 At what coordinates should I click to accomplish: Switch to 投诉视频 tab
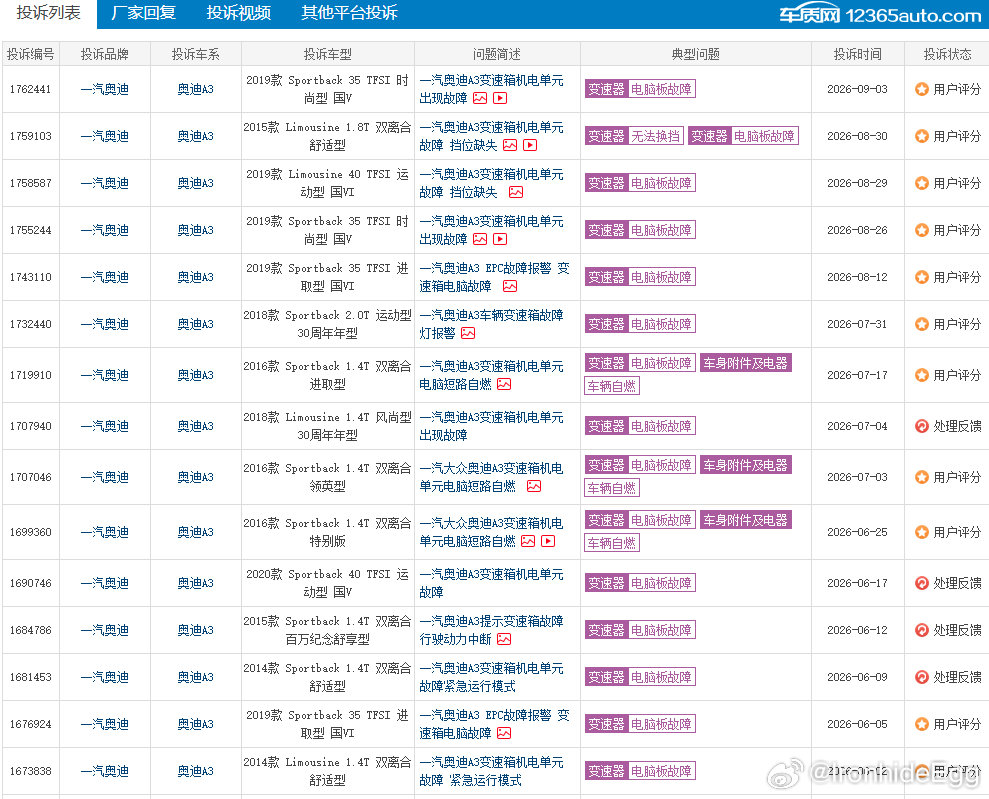click(238, 13)
